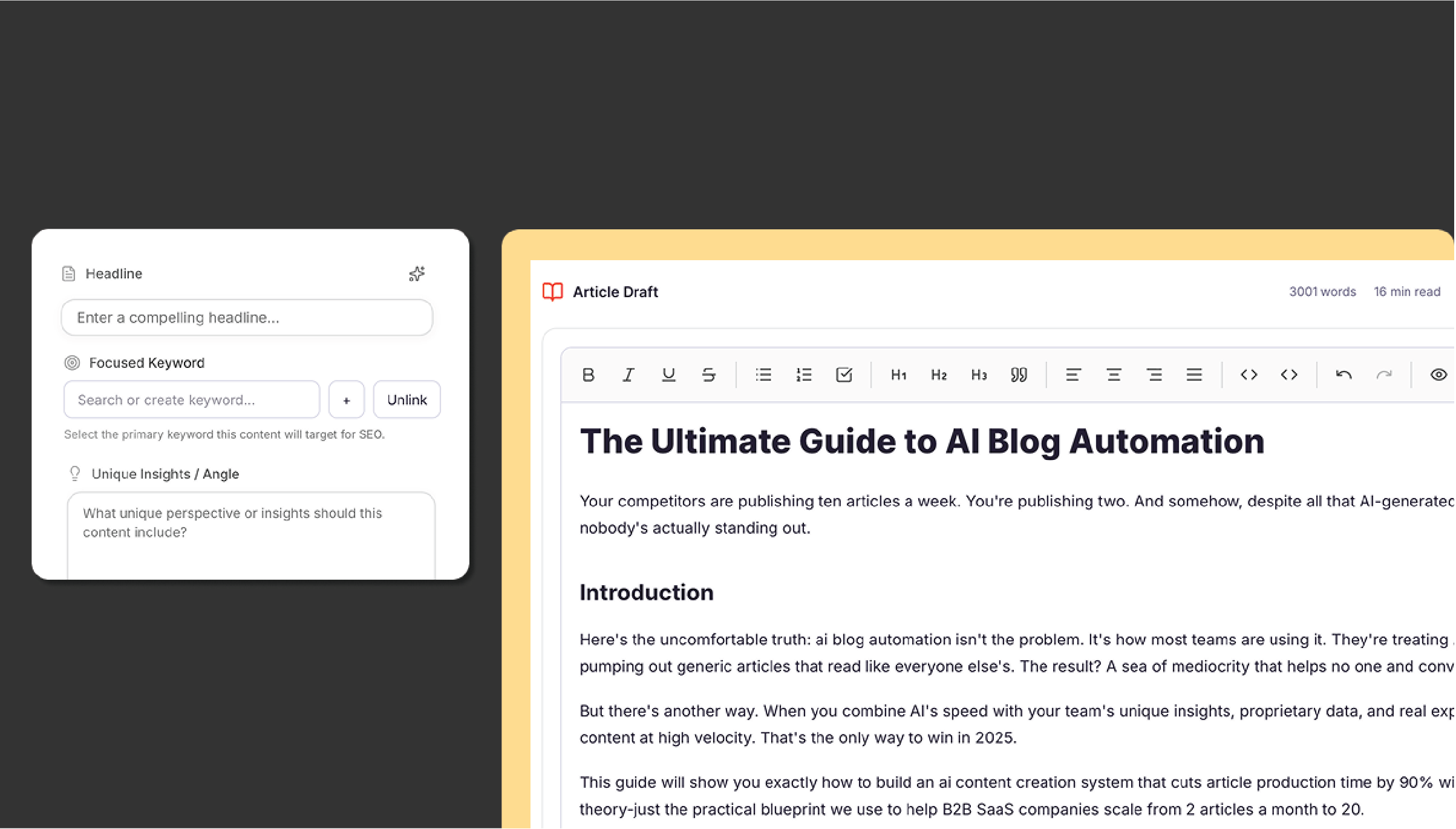
Task: Toggle bold formatting in editor toolbar
Action: click(x=588, y=375)
